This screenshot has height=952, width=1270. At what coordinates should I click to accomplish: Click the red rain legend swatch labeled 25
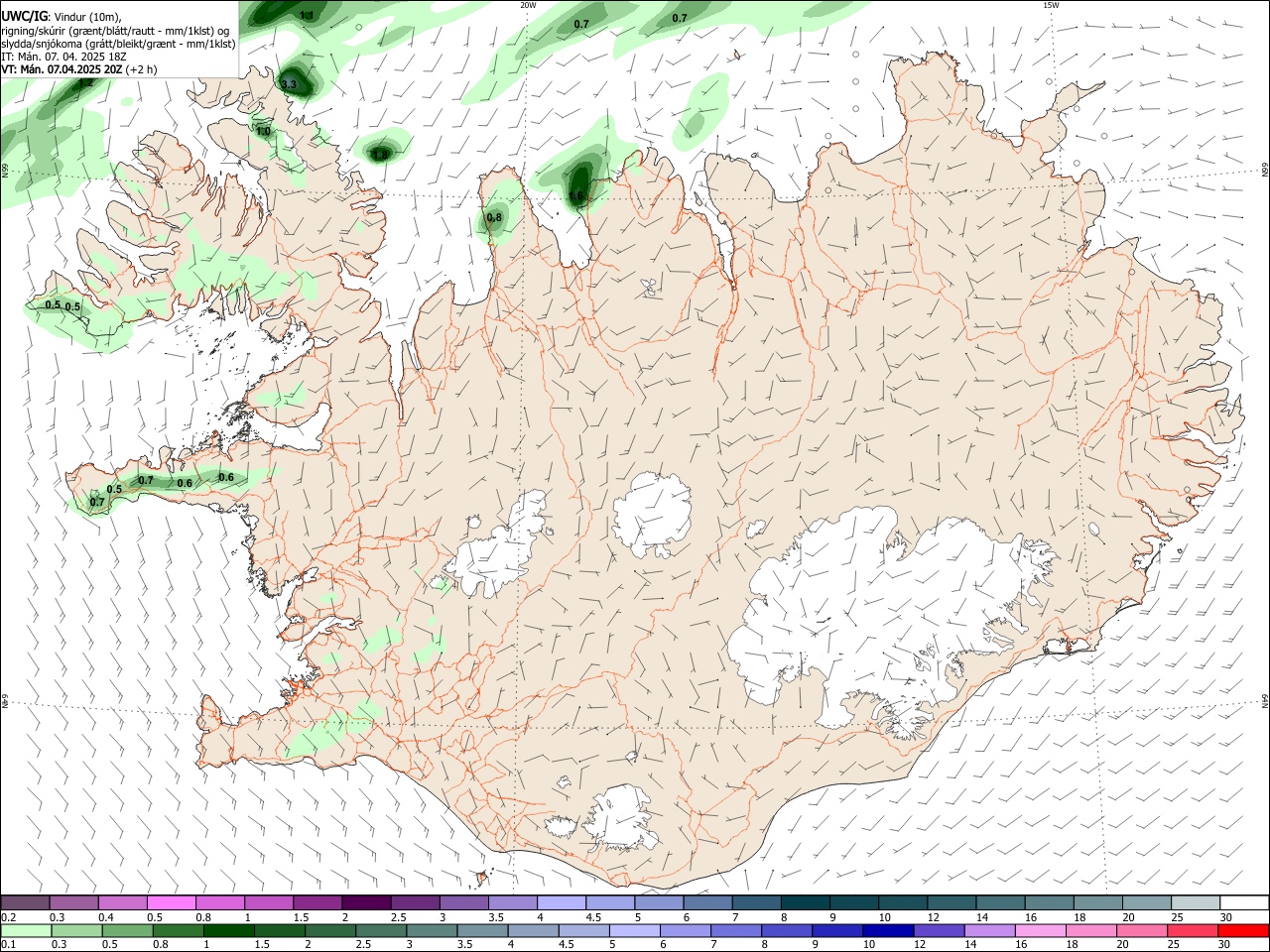pyautogui.click(x=1192, y=930)
